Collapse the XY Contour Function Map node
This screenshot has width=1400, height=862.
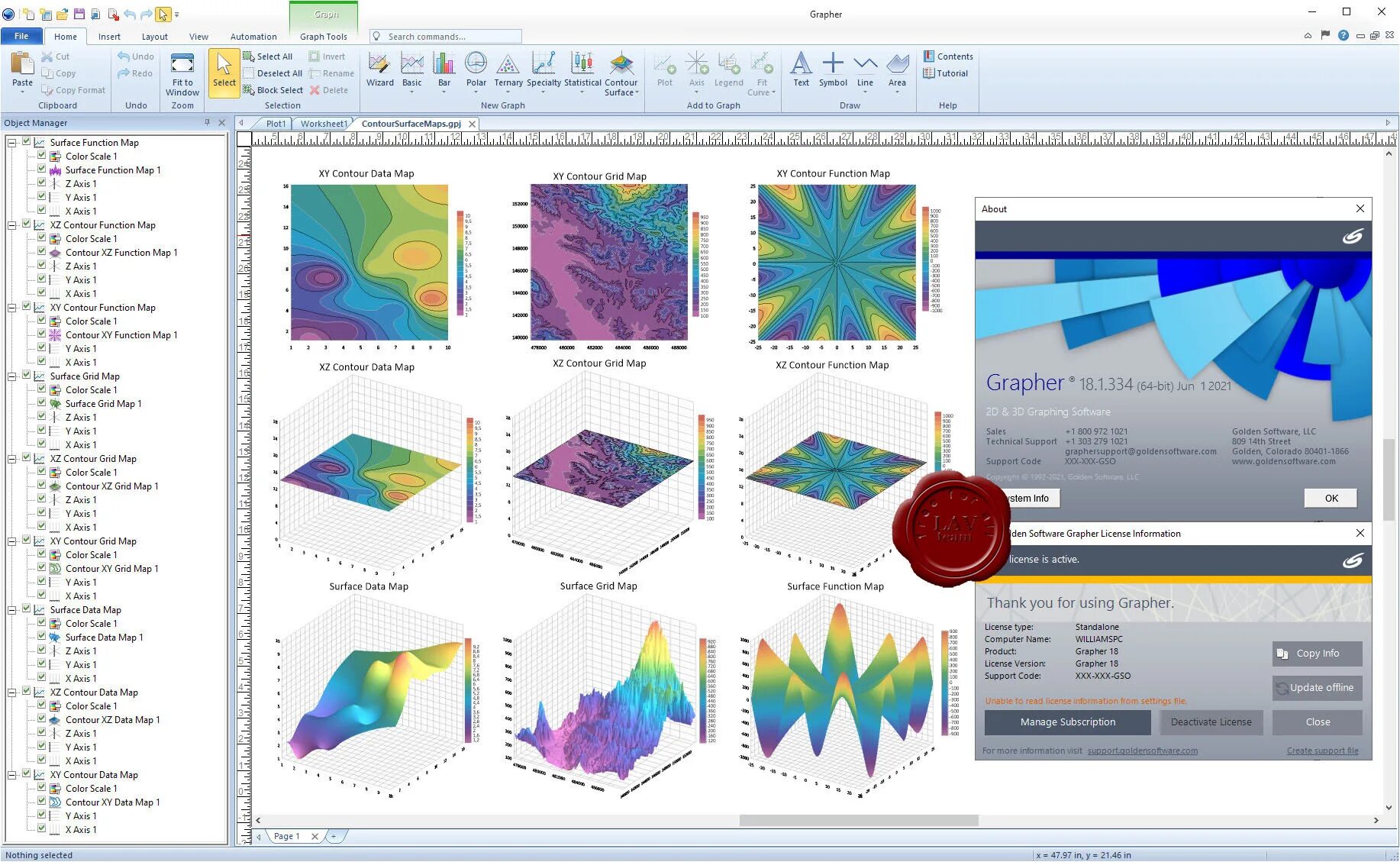pyautogui.click(x=12, y=308)
